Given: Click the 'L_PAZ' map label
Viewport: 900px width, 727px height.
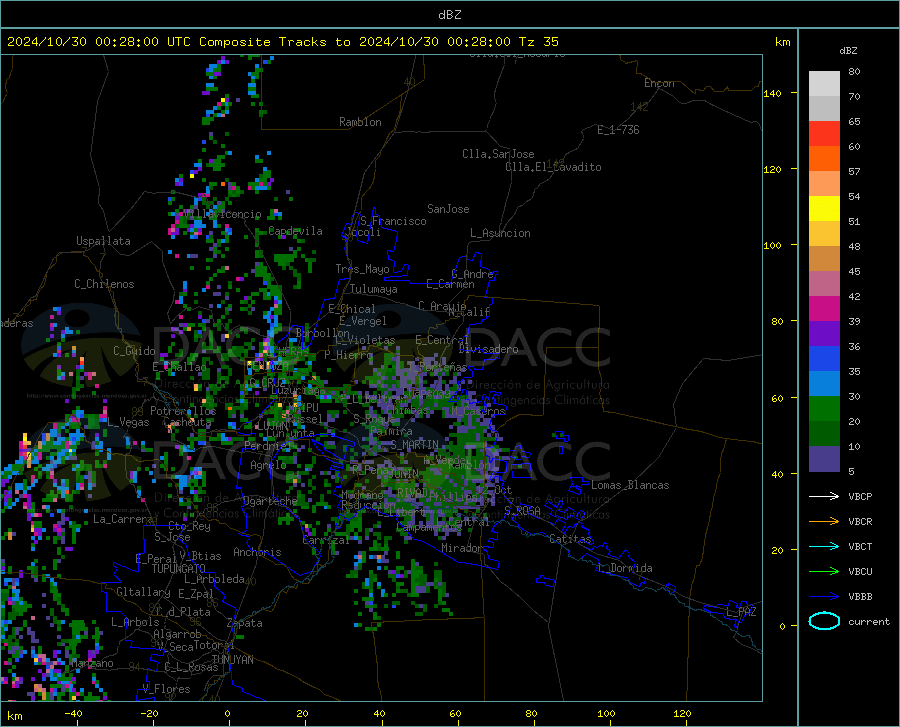Looking at the screenshot, I should 741,612.
